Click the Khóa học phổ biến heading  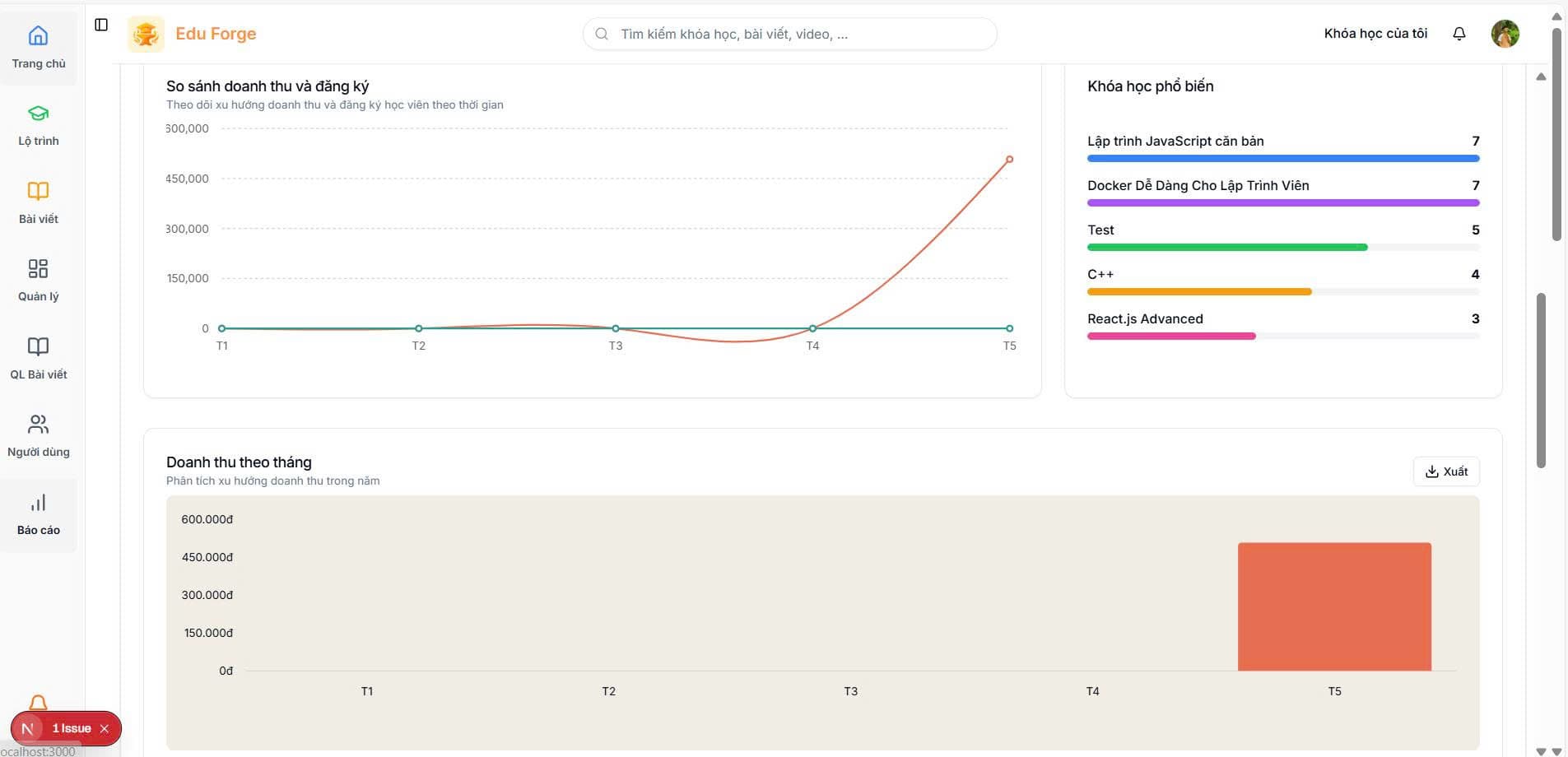pyautogui.click(x=1150, y=86)
